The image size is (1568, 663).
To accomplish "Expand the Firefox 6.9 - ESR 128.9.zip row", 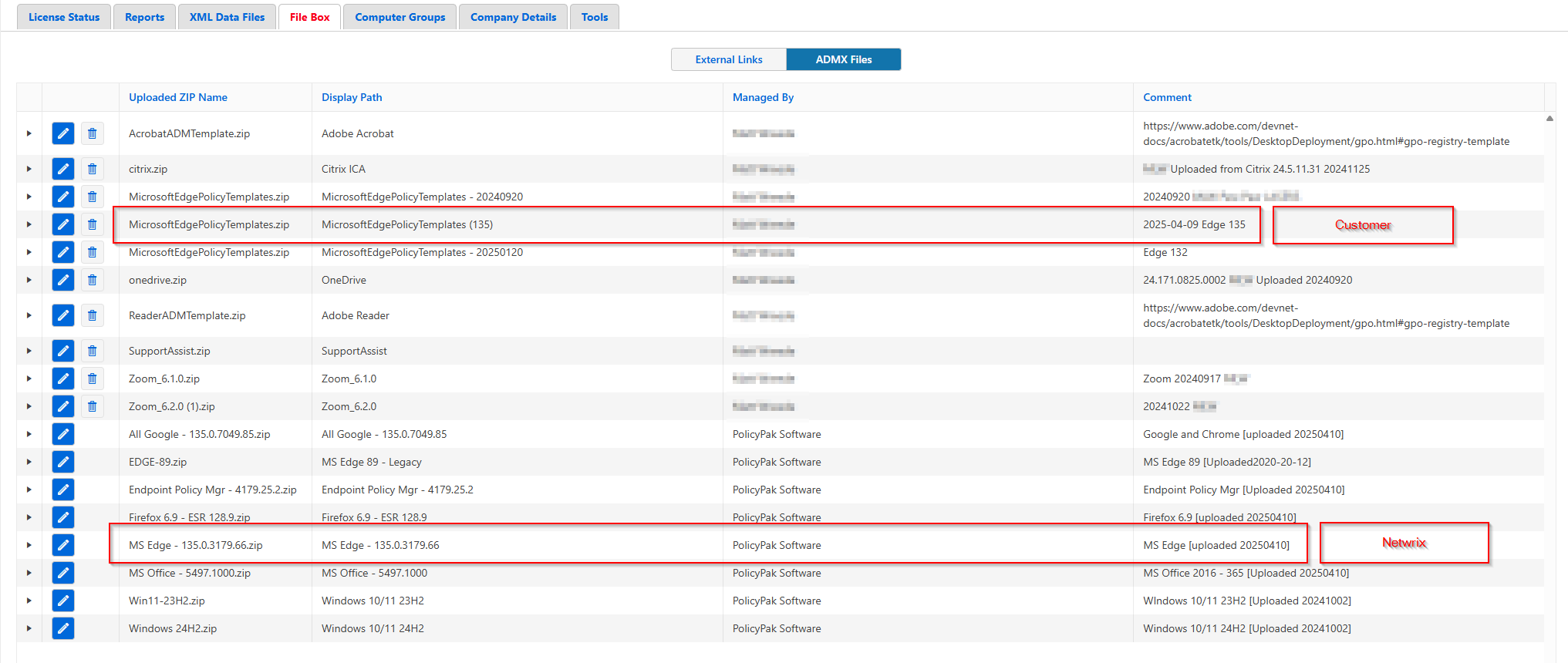I will [29, 517].
